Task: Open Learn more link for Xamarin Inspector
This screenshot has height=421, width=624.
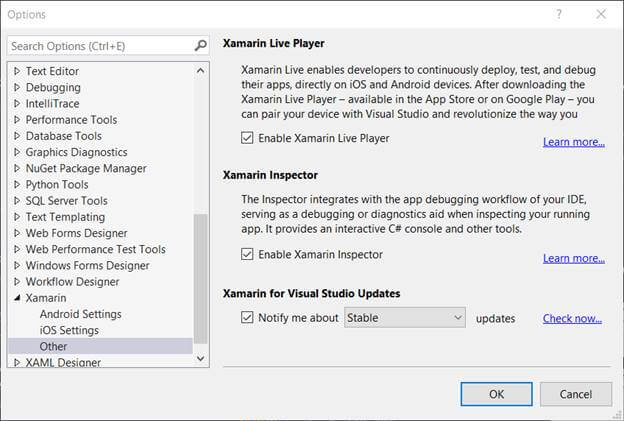Action: coord(574,258)
